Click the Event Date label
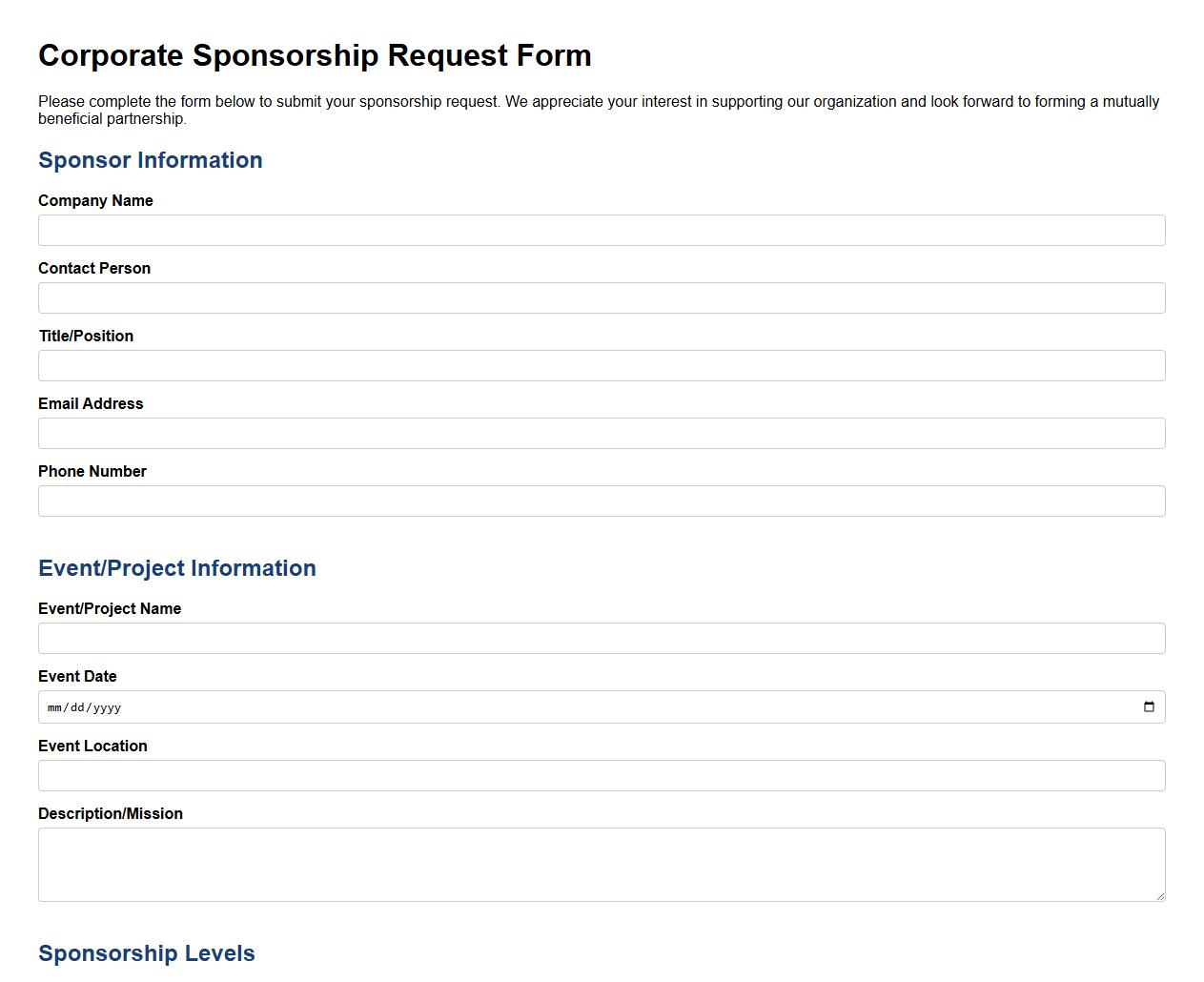1204x982 pixels. tap(77, 676)
